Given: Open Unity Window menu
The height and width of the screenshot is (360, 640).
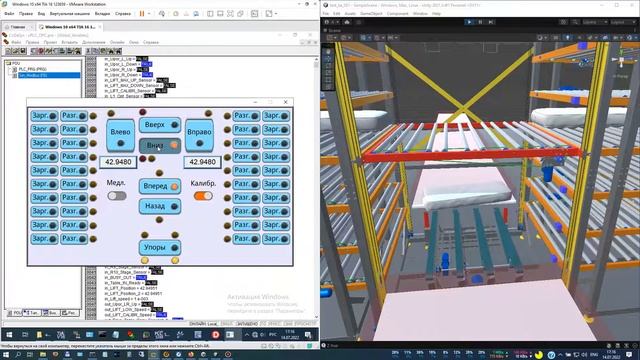Looking at the screenshot, I should click(x=420, y=13).
